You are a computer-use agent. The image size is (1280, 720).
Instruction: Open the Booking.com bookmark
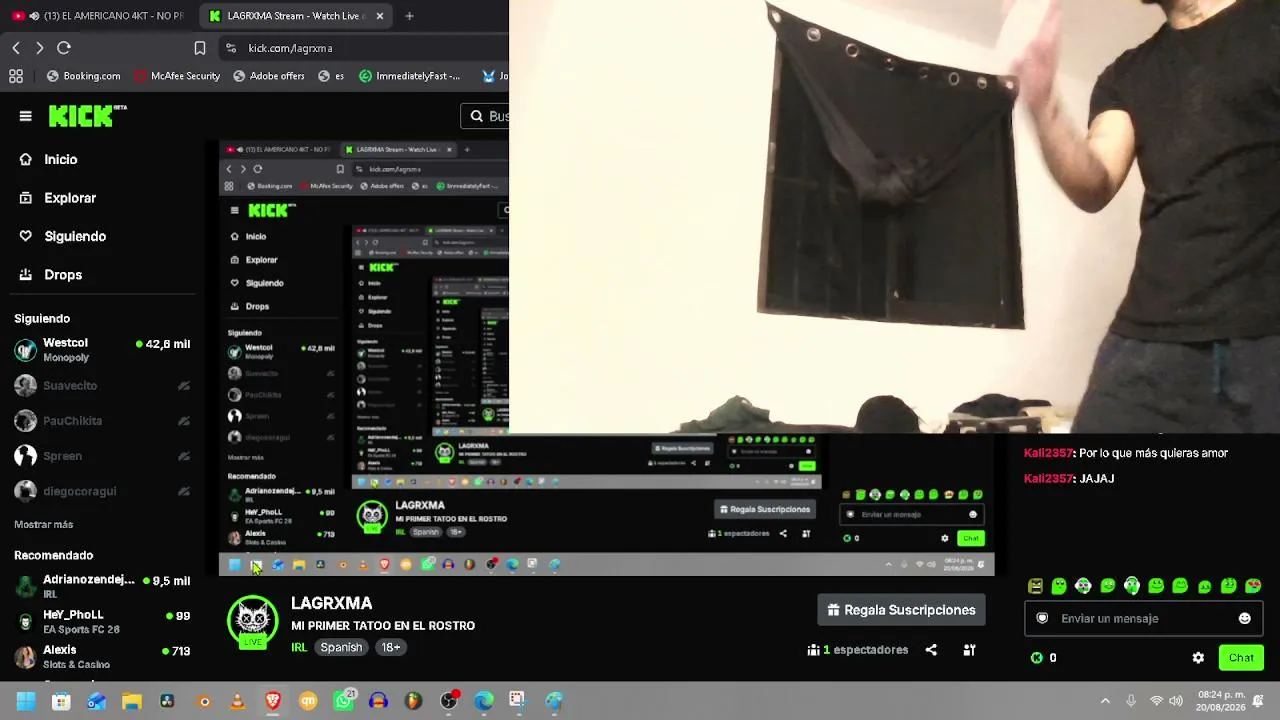coord(84,76)
